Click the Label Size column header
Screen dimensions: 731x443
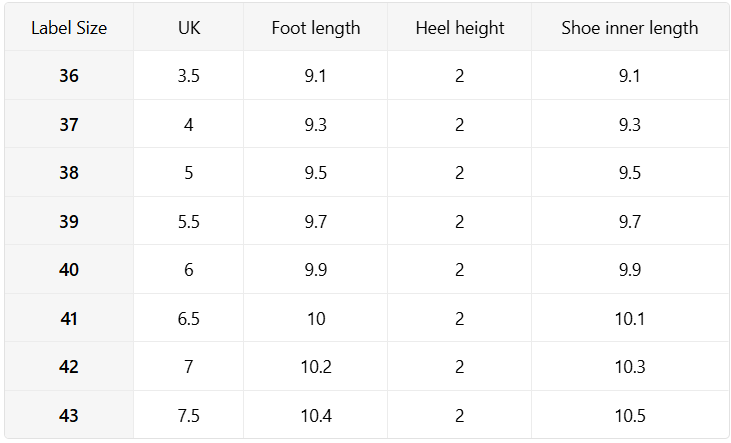pyautogui.click(x=69, y=28)
